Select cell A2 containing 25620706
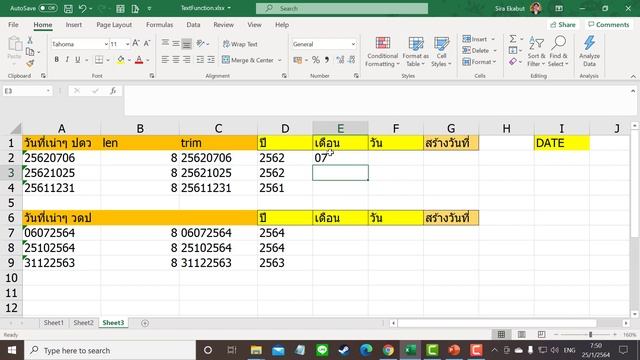 (x=61, y=158)
